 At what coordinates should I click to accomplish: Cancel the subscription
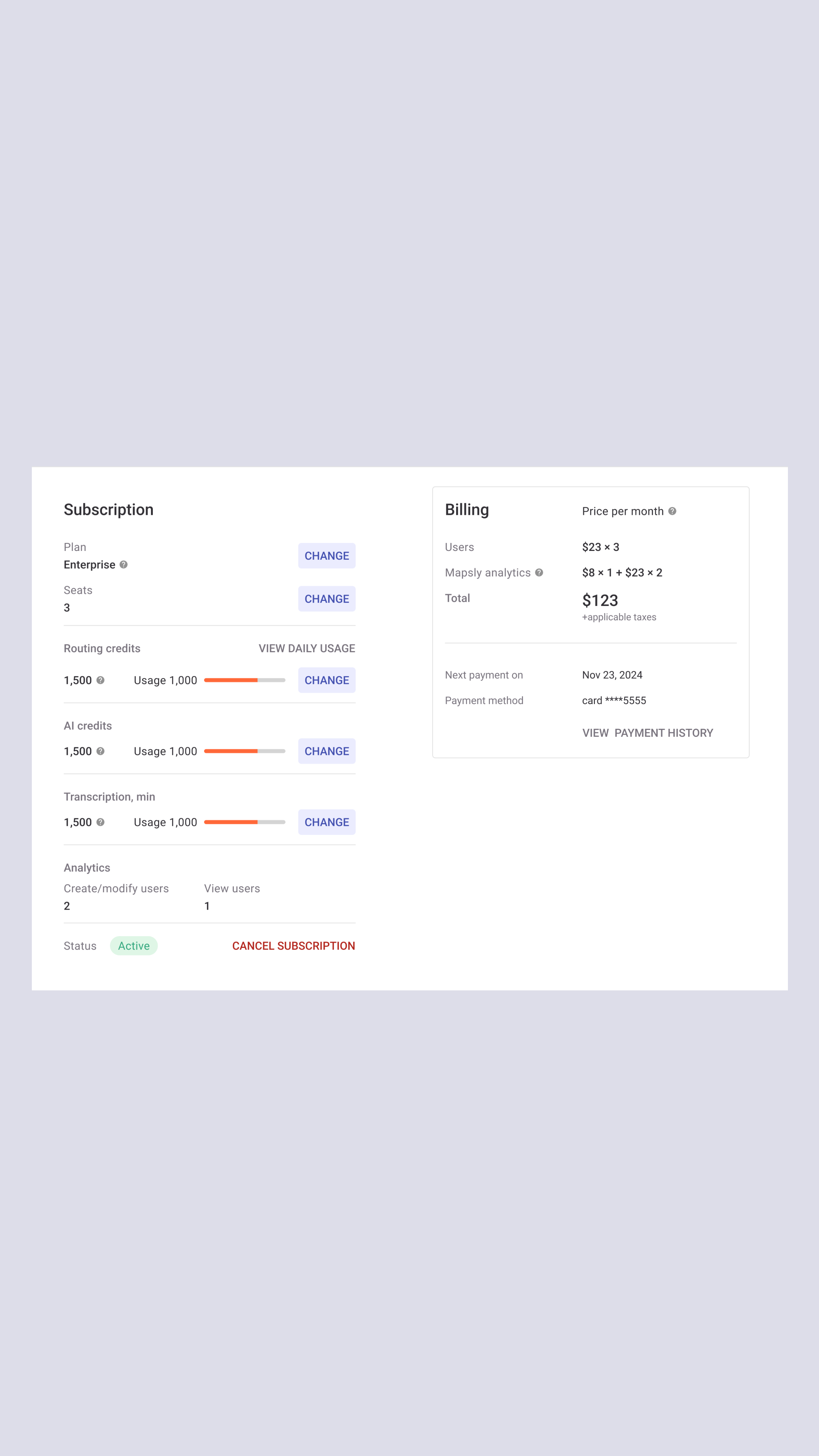click(x=293, y=946)
